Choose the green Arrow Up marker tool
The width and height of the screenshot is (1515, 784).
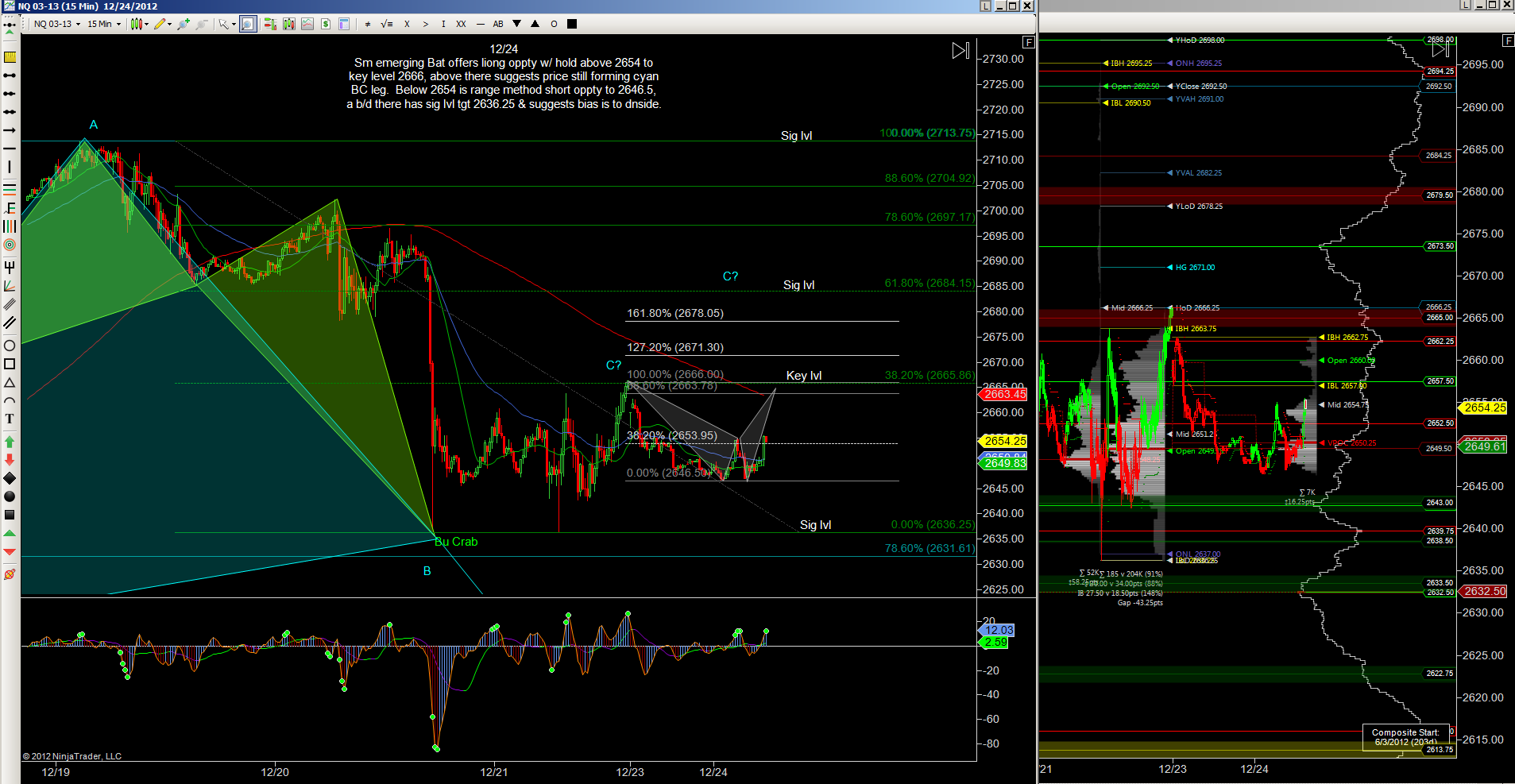pyautogui.click(x=10, y=441)
